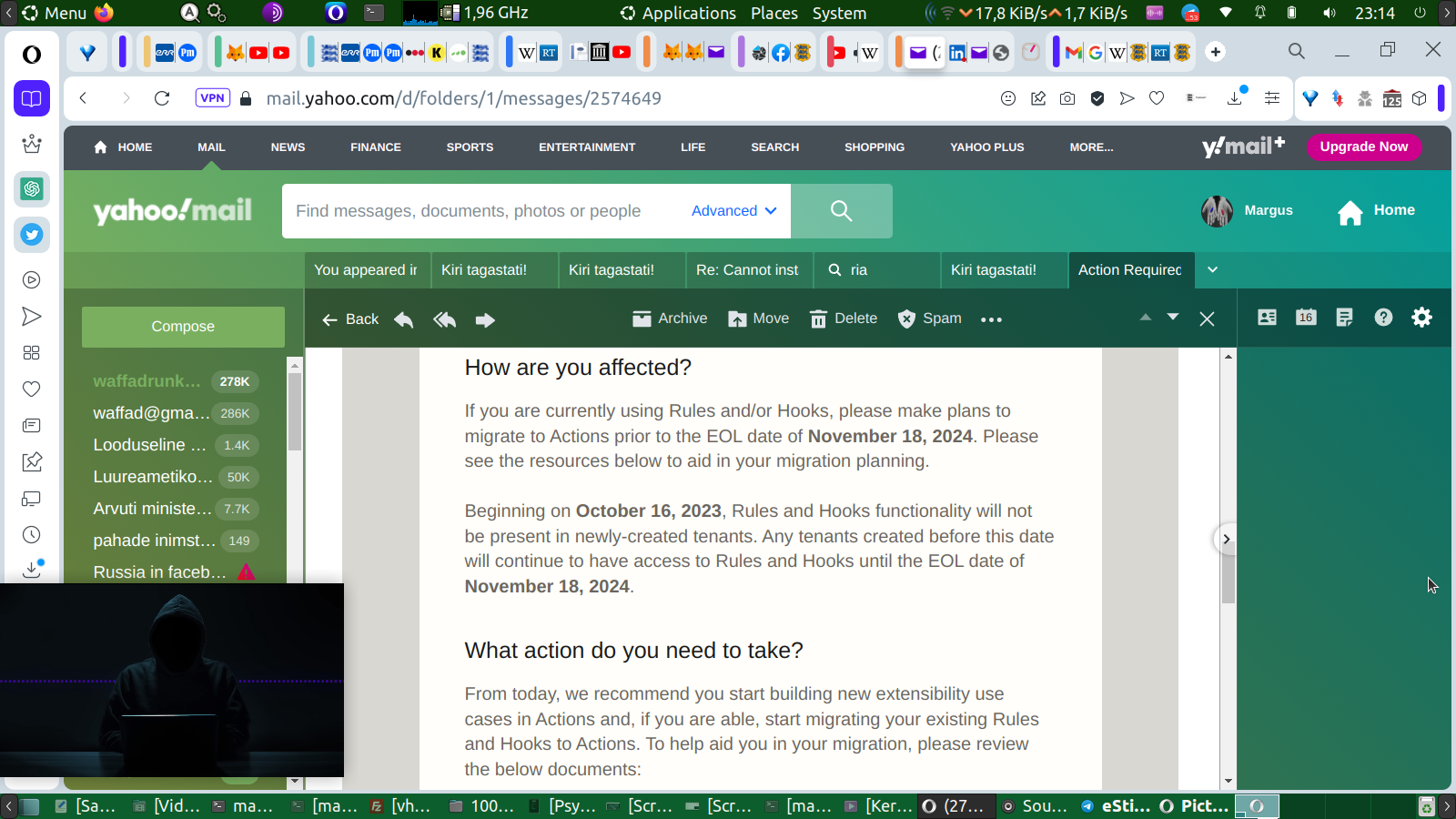Open more actions three-dot menu
This screenshot has width=1456, height=819.
point(991,319)
